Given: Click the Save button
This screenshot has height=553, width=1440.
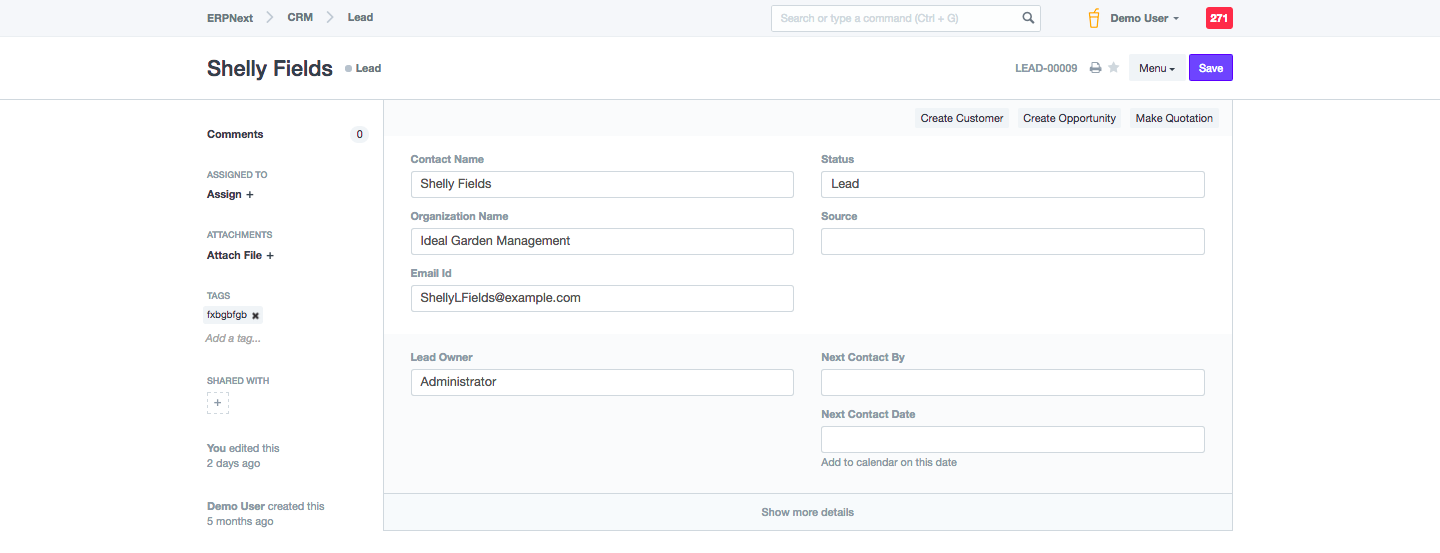Looking at the screenshot, I should tap(1211, 68).
